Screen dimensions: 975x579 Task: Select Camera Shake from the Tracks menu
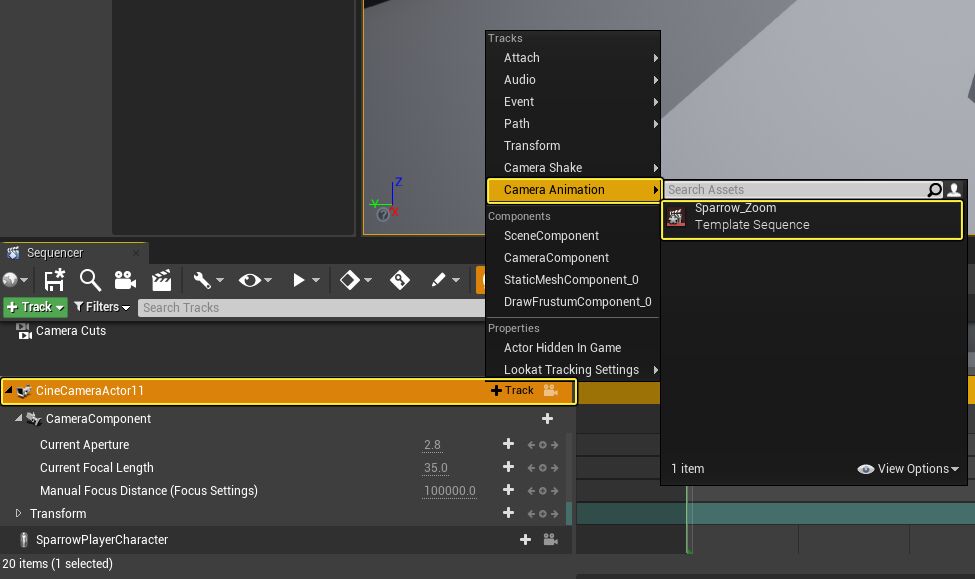pos(543,168)
